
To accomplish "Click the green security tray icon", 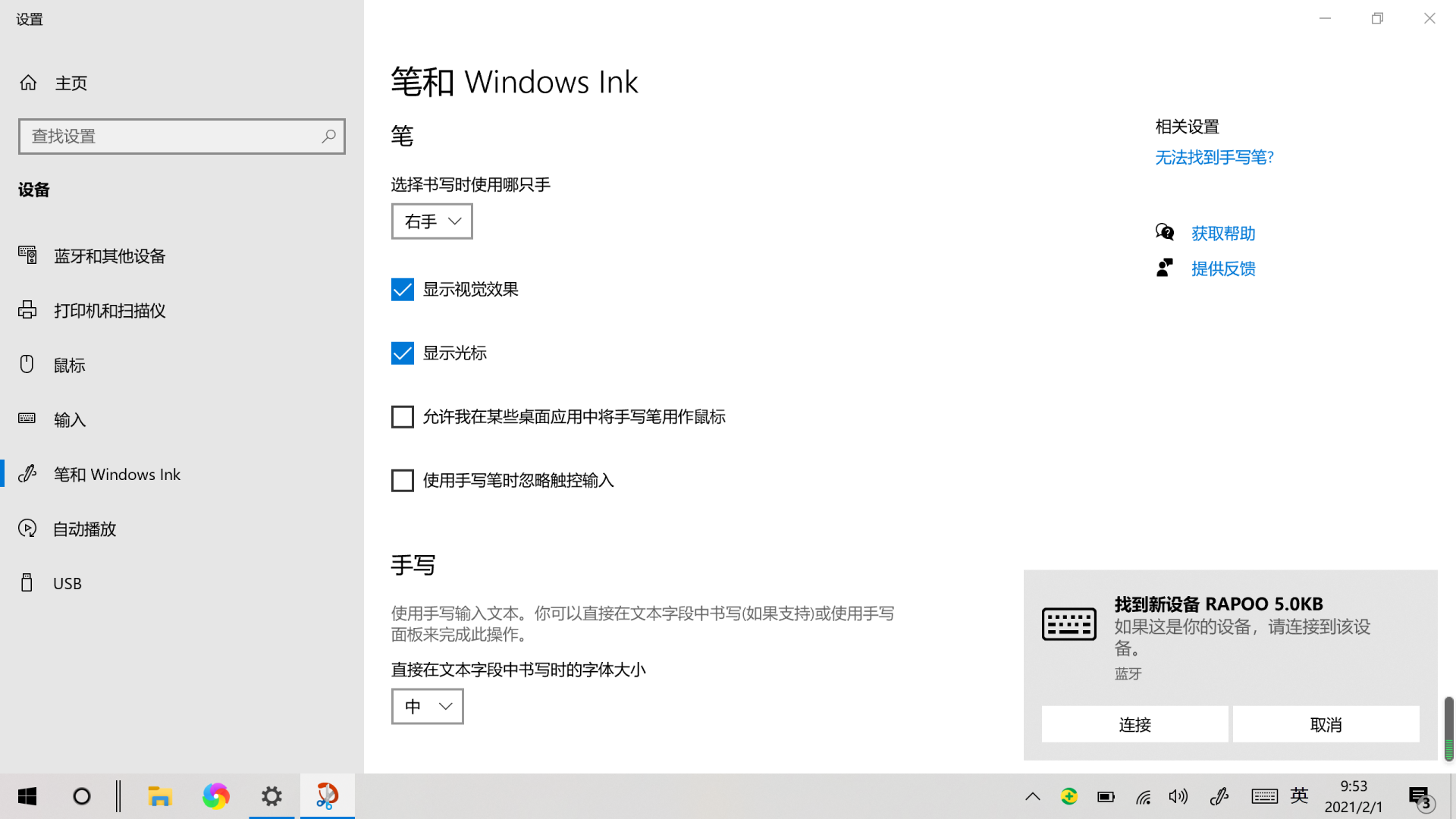I will 1069,796.
